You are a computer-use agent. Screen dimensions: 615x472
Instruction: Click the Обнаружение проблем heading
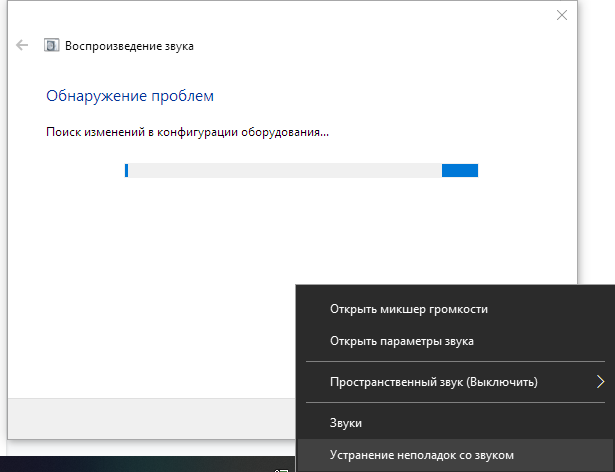pos(130,96)
